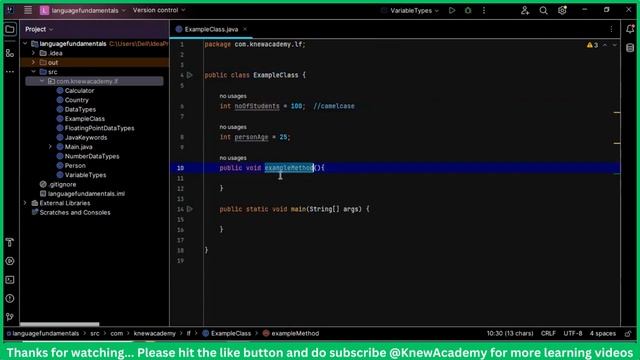Click knewacademy breadcrumb in navigation bar
The image size is (640, 360).
click(155, 333)
